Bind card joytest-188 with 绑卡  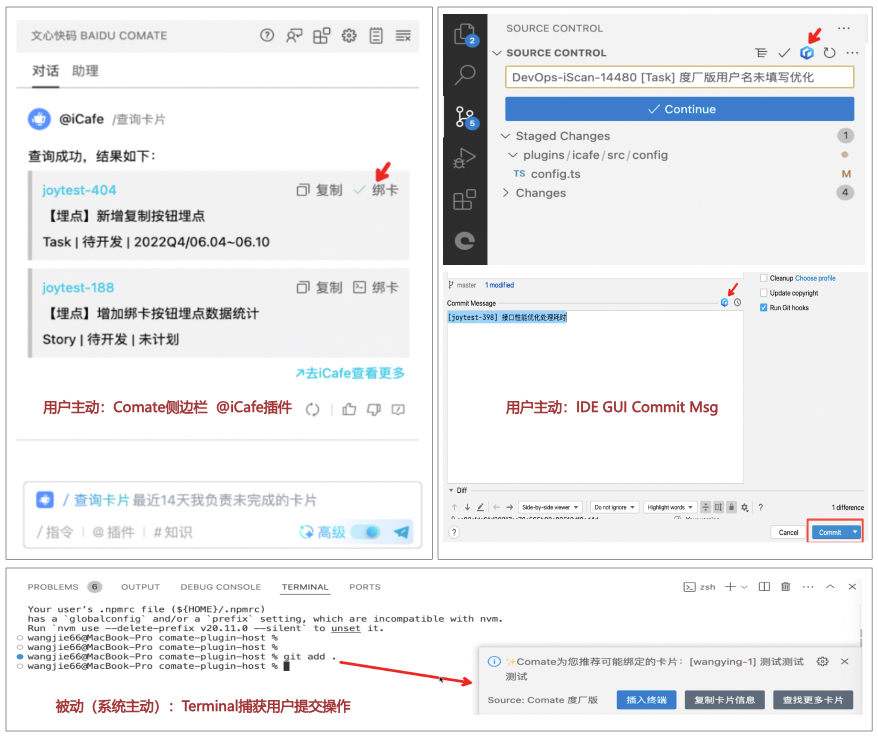tap(376, 288)
